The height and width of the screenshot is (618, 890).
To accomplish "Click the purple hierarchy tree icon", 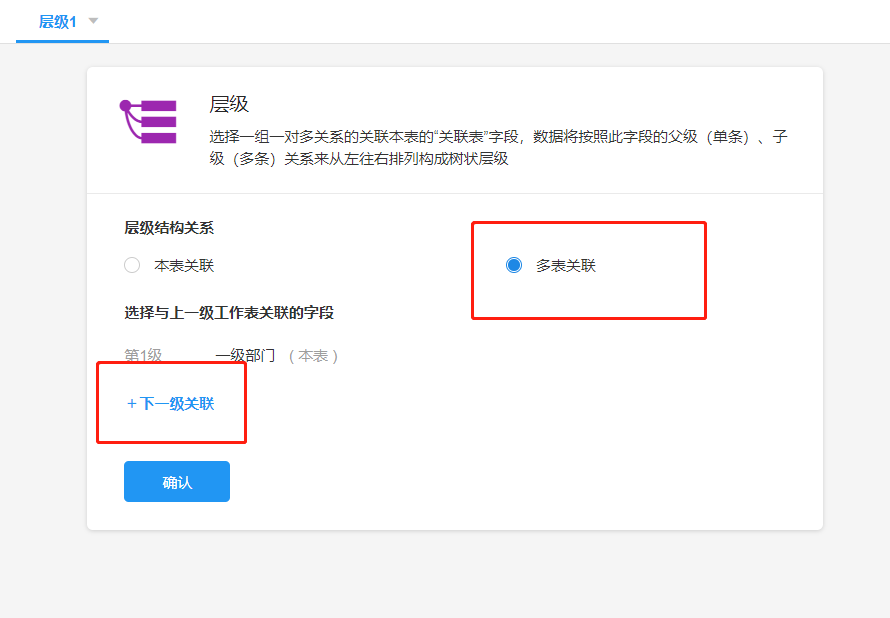I will [x=149, y=122].
